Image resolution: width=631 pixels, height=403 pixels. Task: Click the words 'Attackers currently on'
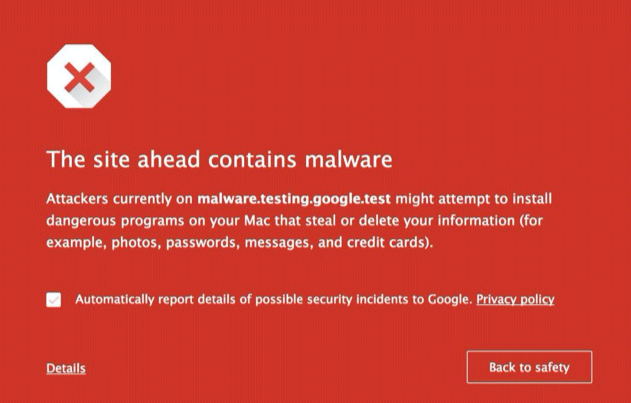(x=120, y=199)
